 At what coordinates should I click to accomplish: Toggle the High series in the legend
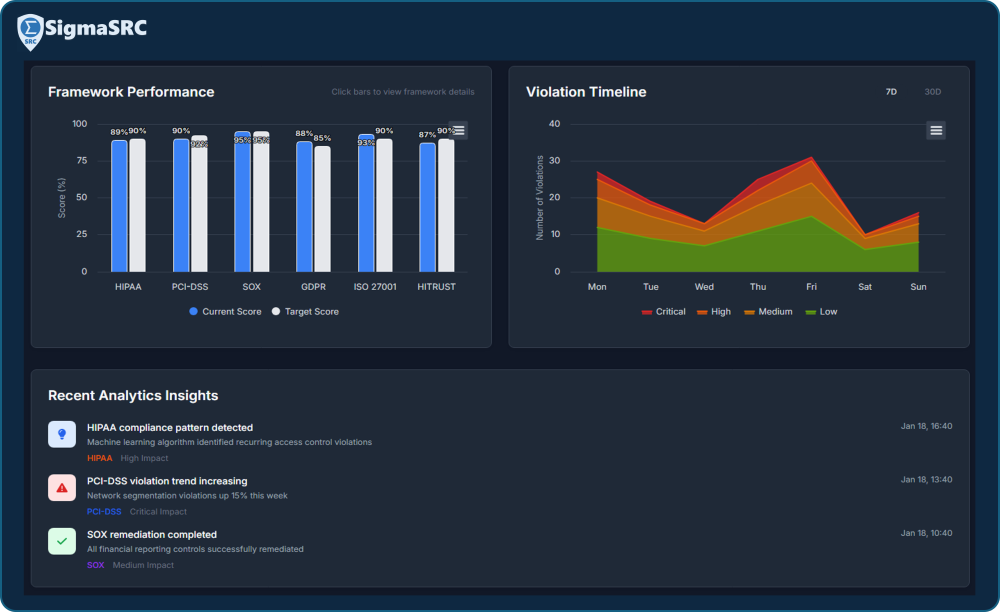[x=714, y=312]
